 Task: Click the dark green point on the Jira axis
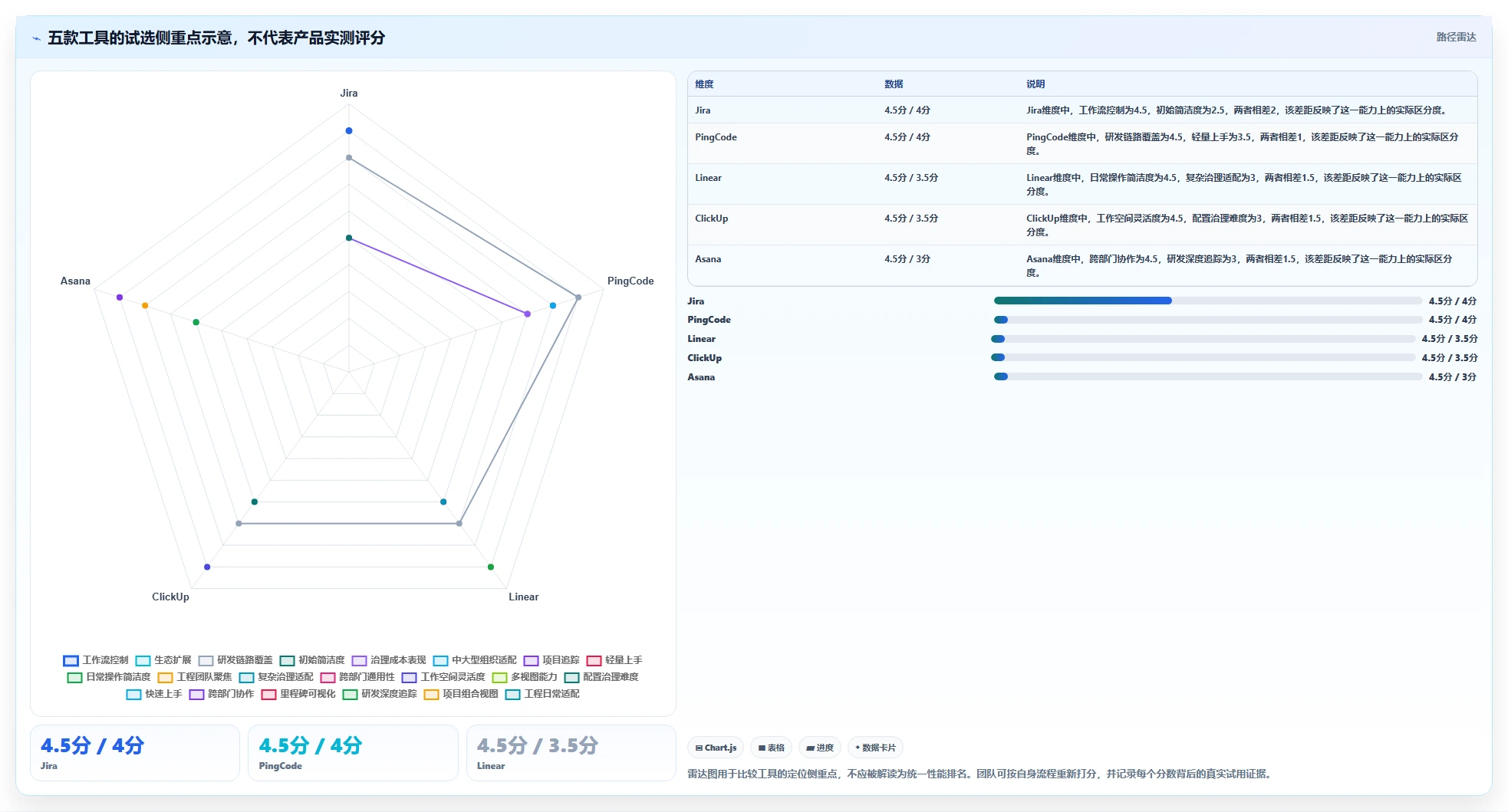[x=349, y=238]
